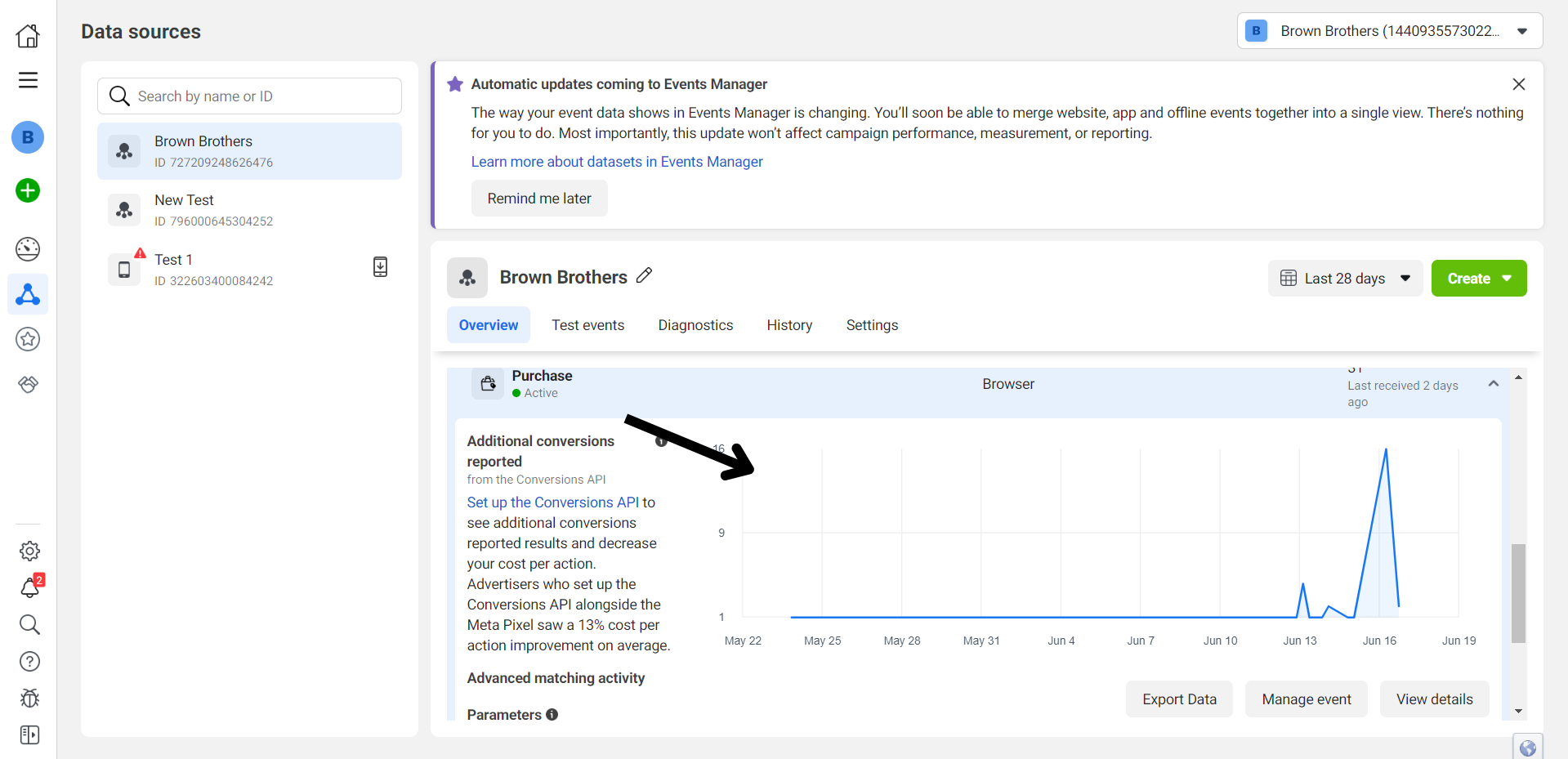Screen dimensions: 1568x759
Task: Select the New Test data source row
Action: pyautogui.click(x=249, y=210)
